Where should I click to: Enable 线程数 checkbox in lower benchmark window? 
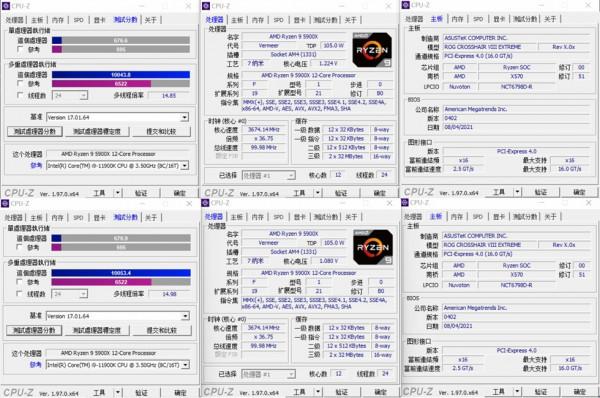[x=20, y=294]
